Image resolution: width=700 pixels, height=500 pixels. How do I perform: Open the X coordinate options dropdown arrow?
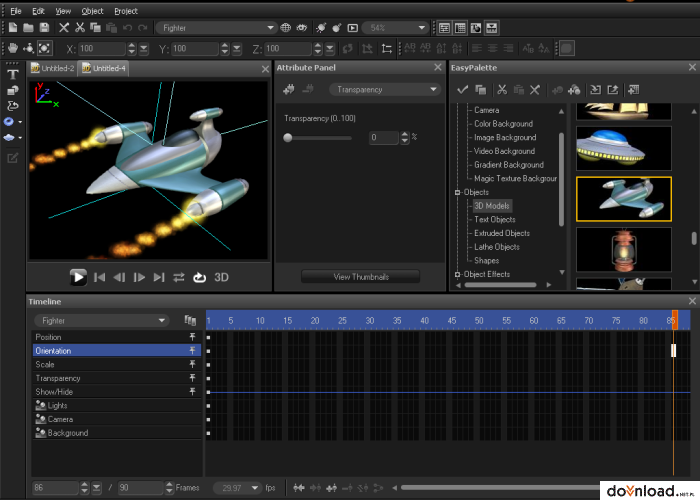pos(143,48)
